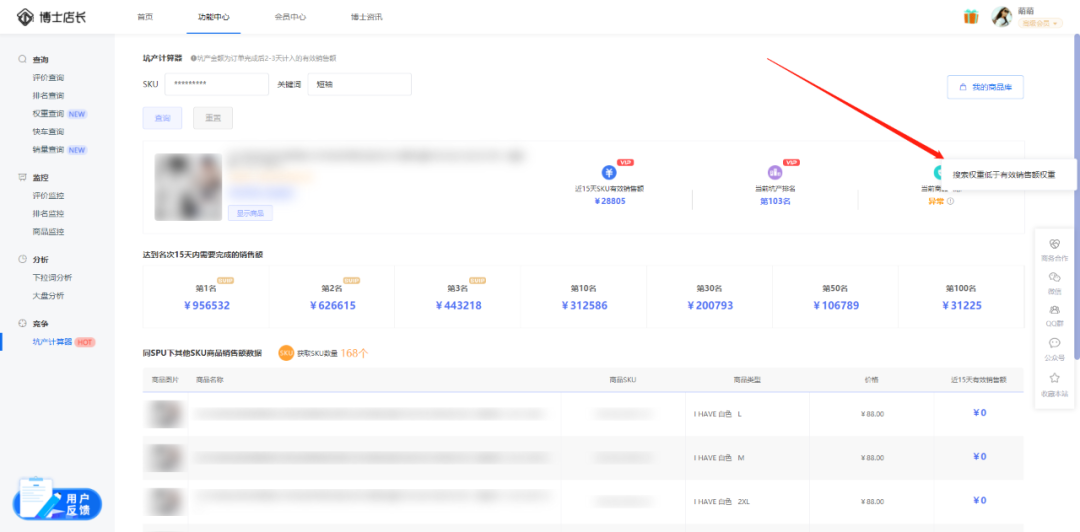Click the compass icon beside 竞争

22,323
